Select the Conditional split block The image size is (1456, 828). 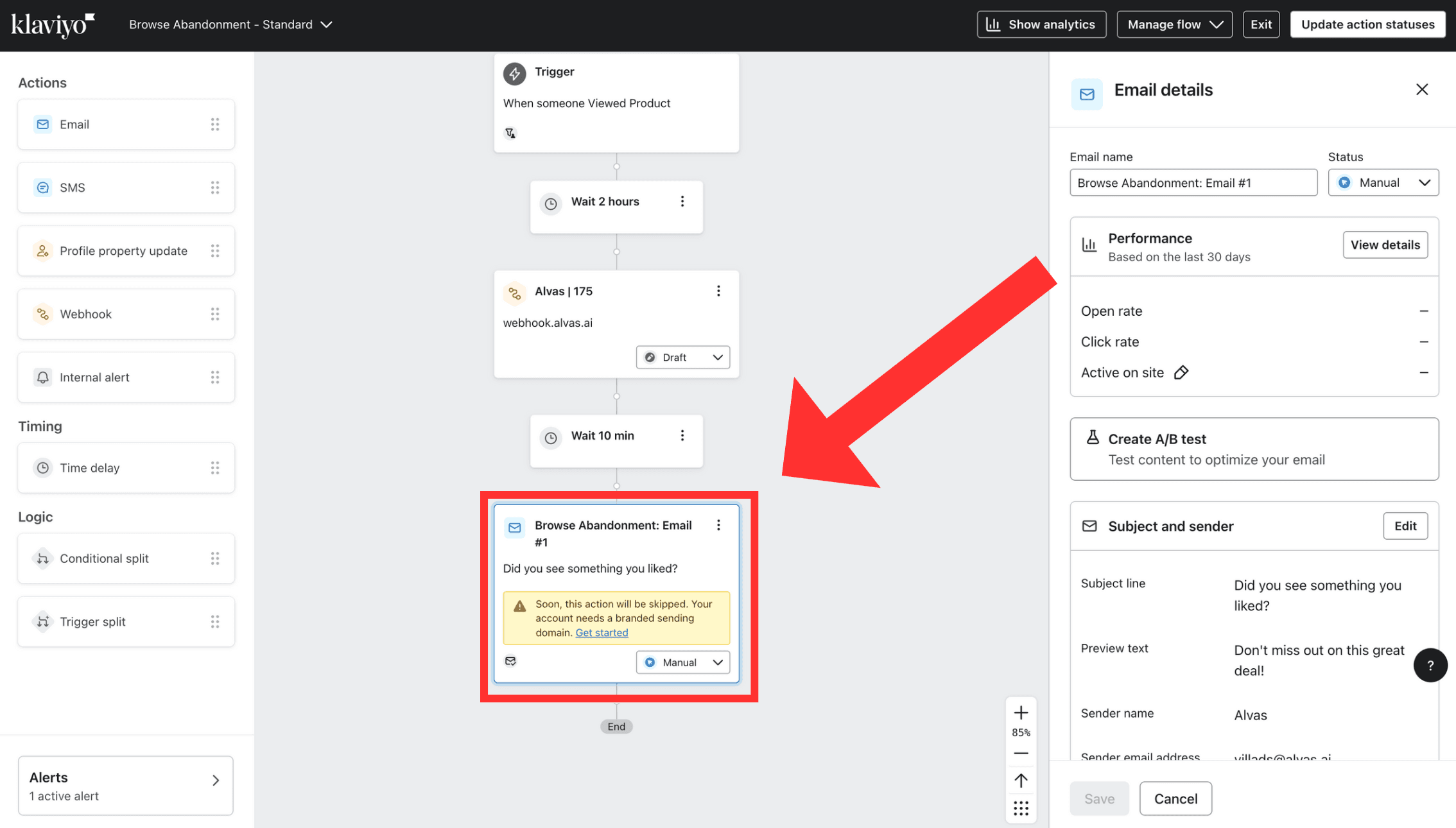126,558
